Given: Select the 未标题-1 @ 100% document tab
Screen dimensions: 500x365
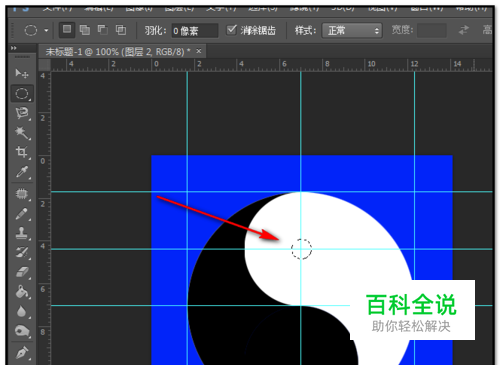Looking at the screenshot, I should click(118, 52).
